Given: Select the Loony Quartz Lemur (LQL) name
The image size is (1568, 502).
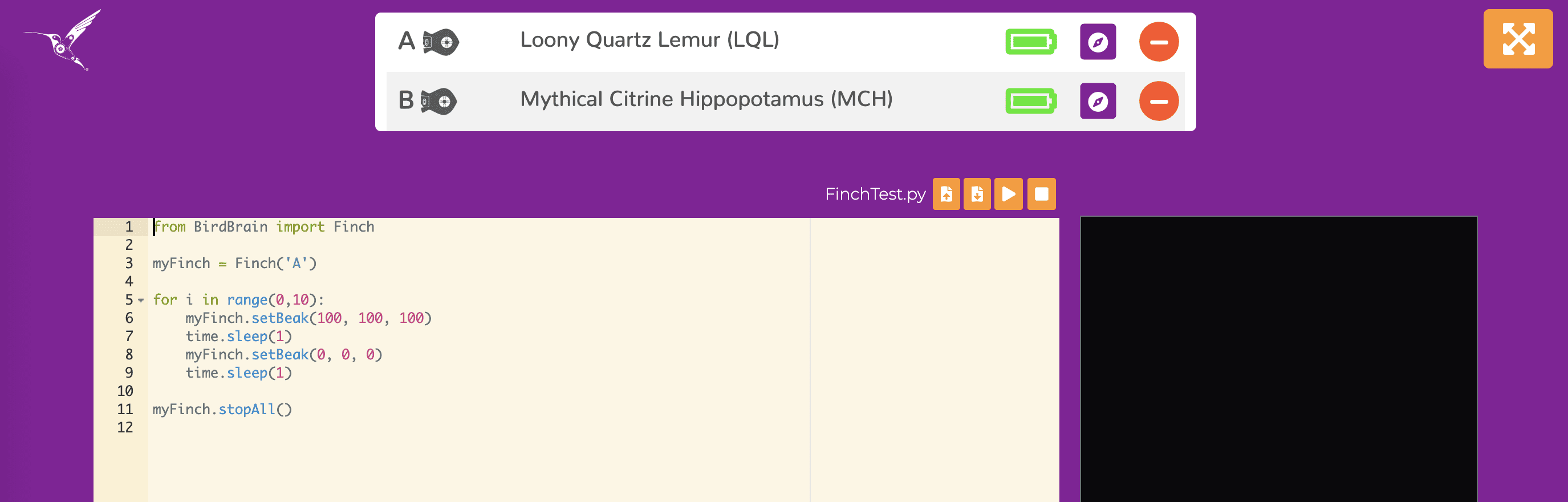Looking at the screenshot, I should click(x=649, y=40).
